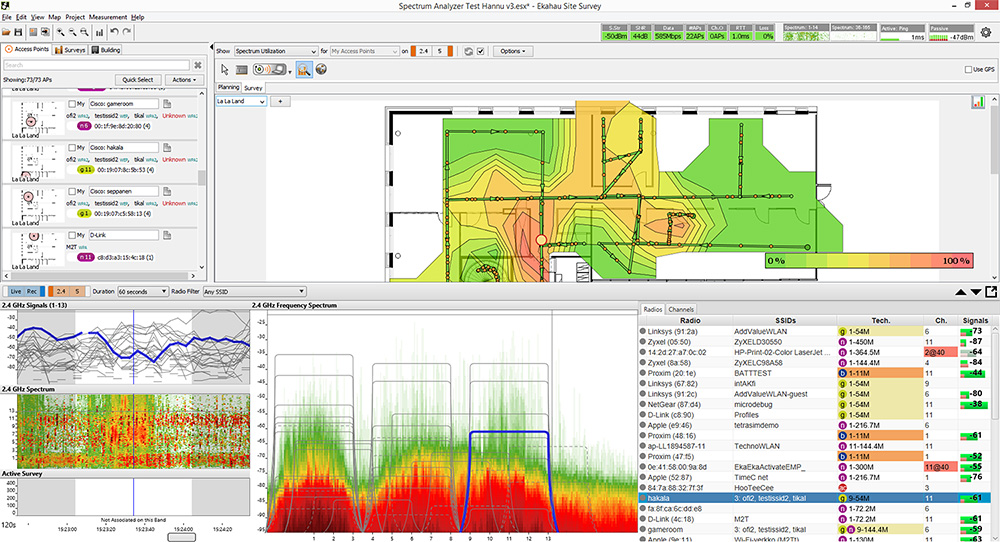Select the Linksys (91:2a) radio row
Image resolution: width=1000 pixels, height=542 pixels.
[x=814, y=332]
